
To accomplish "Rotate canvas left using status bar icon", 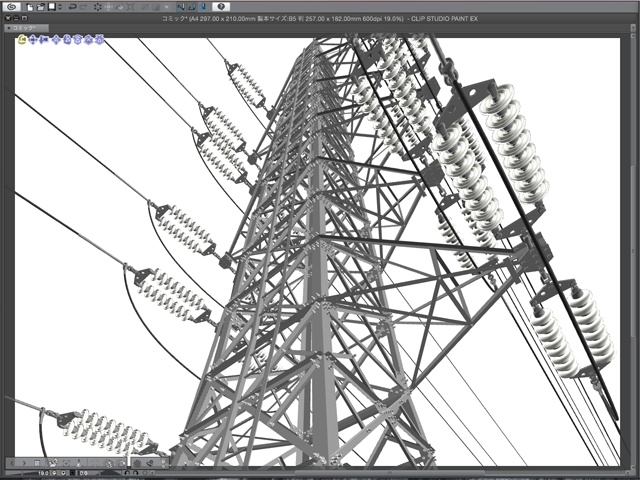I will click(x=127, y=473).
